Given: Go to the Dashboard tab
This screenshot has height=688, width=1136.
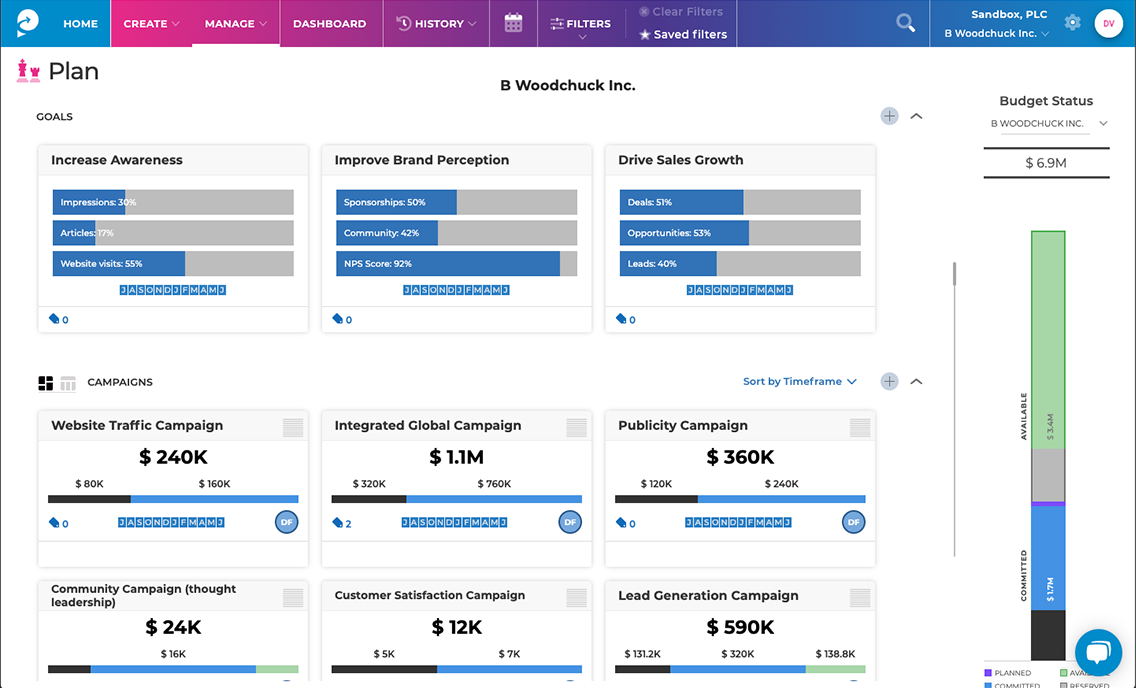Looking at the screenshot, I should (x=329, y=23).
